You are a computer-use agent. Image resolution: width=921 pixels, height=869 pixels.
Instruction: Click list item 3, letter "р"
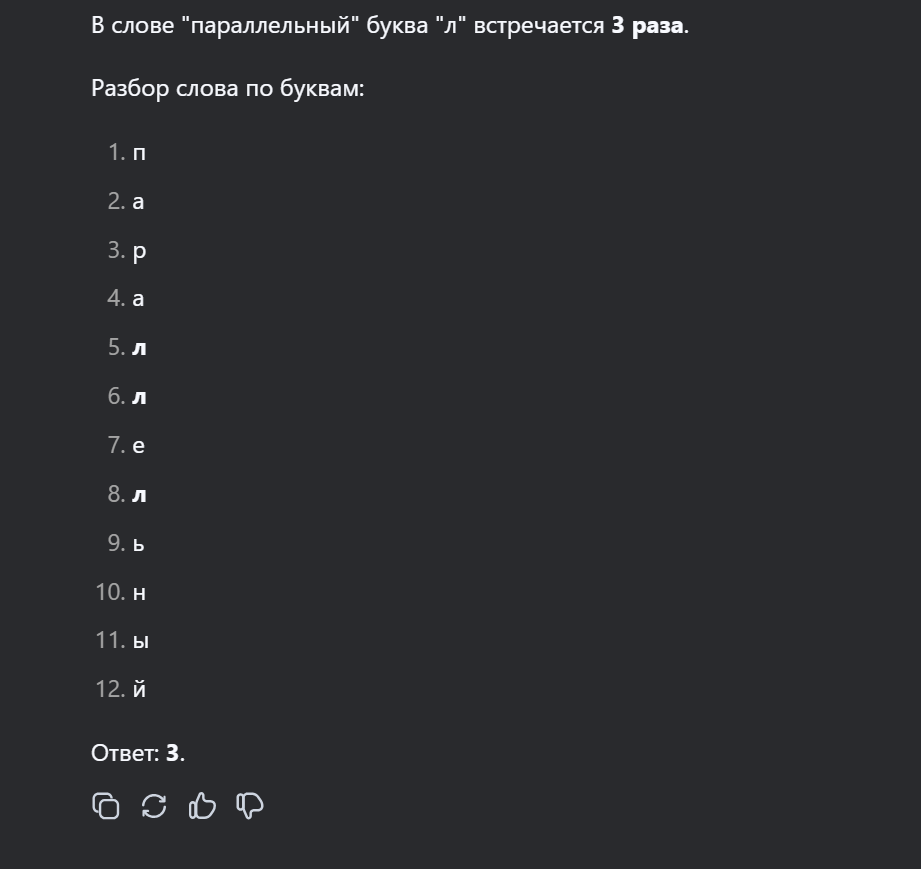tap(139, 251)
